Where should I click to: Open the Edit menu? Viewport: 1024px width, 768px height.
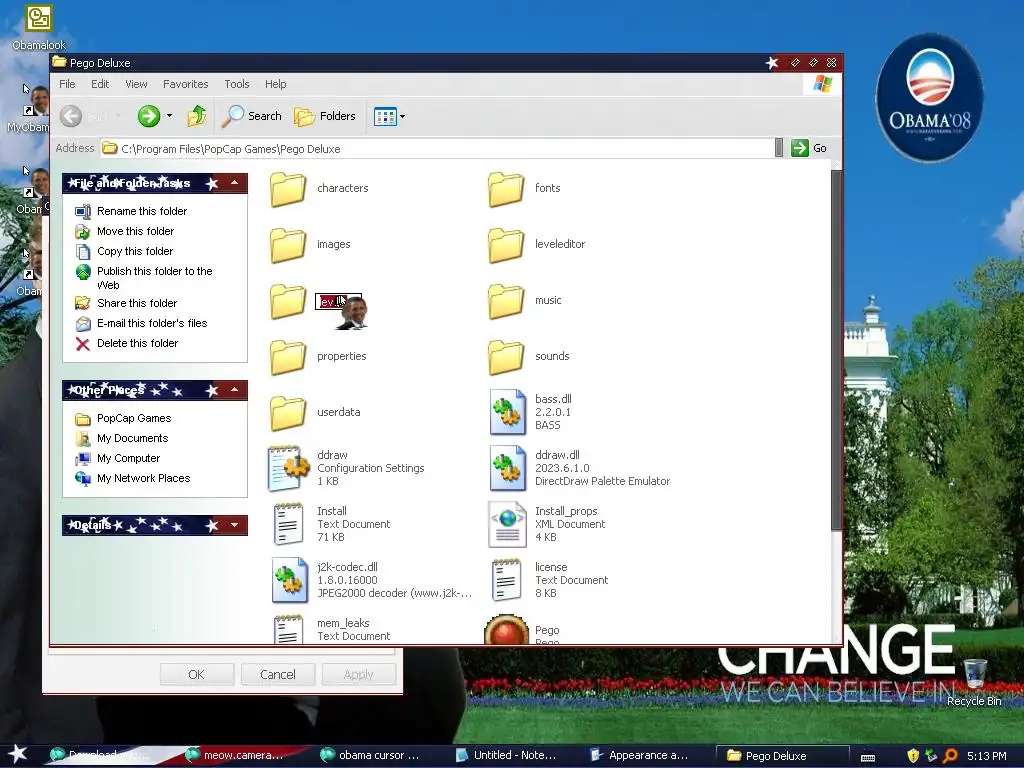click(100, 84)
